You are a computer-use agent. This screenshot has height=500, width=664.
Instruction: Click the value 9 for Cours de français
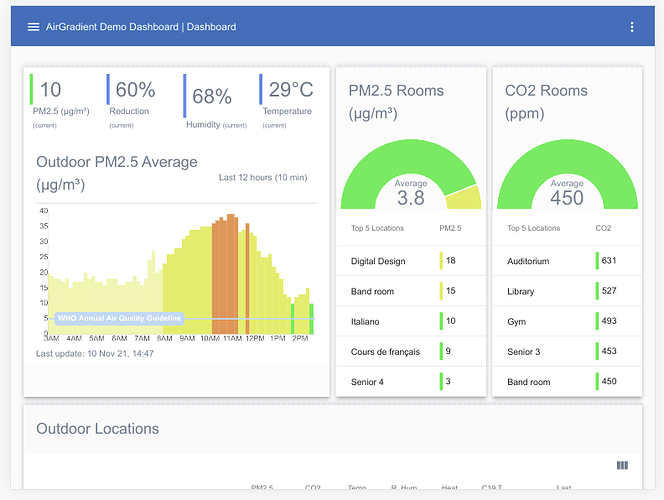[448, 351]
